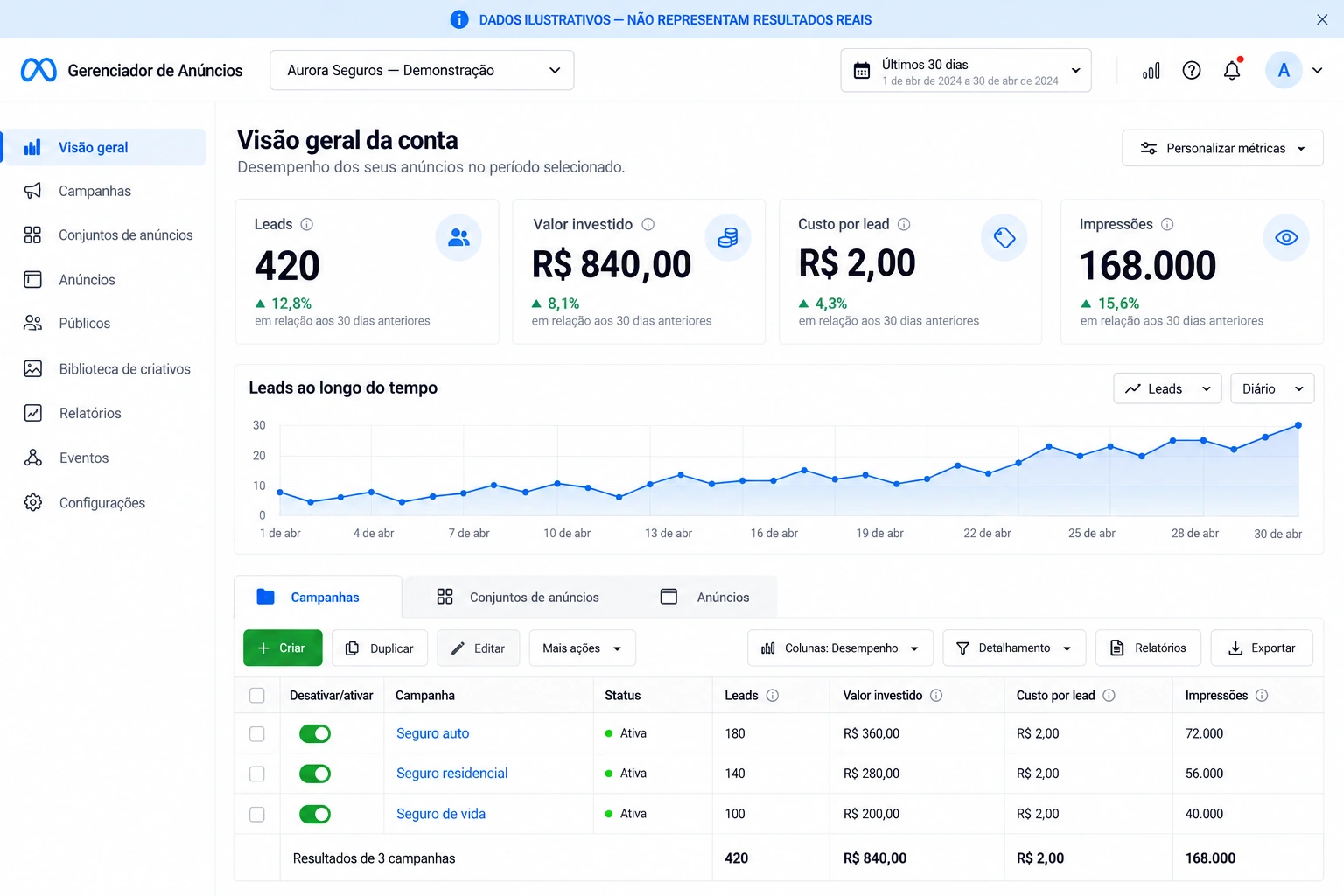Viewport: 1344px width, 896px height.
Task: Open the bar chart insights icon in header
Action: (1151, 71)
